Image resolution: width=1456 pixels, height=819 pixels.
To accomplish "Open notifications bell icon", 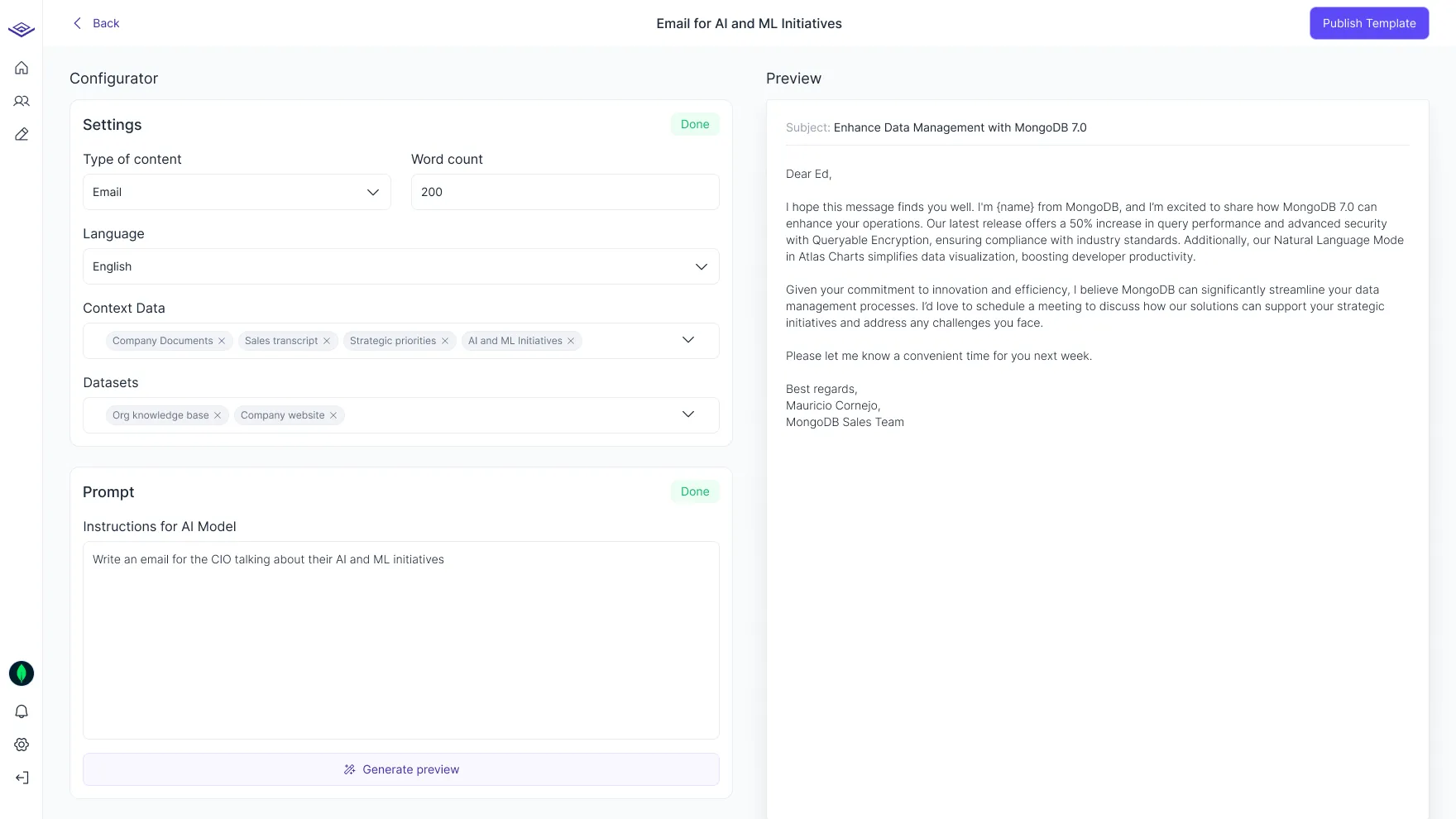I will click(x=22, y=711).
